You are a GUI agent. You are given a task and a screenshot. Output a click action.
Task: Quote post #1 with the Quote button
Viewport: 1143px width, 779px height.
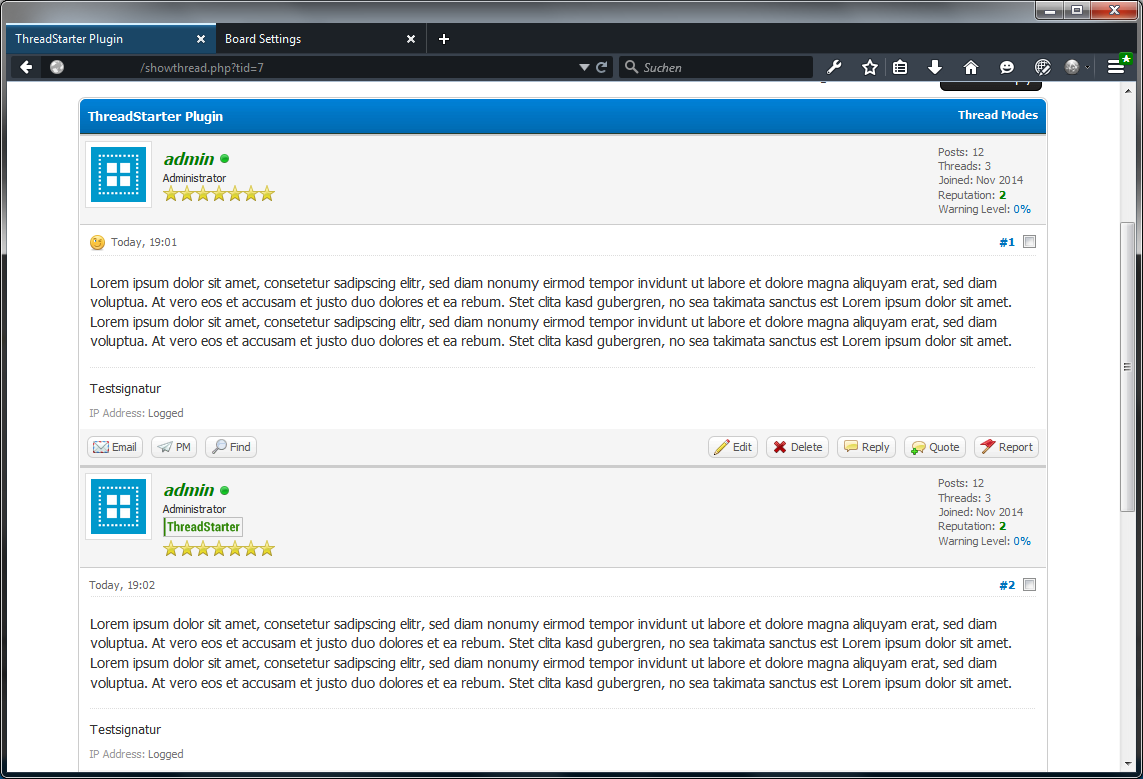click(x=935, y=447)
